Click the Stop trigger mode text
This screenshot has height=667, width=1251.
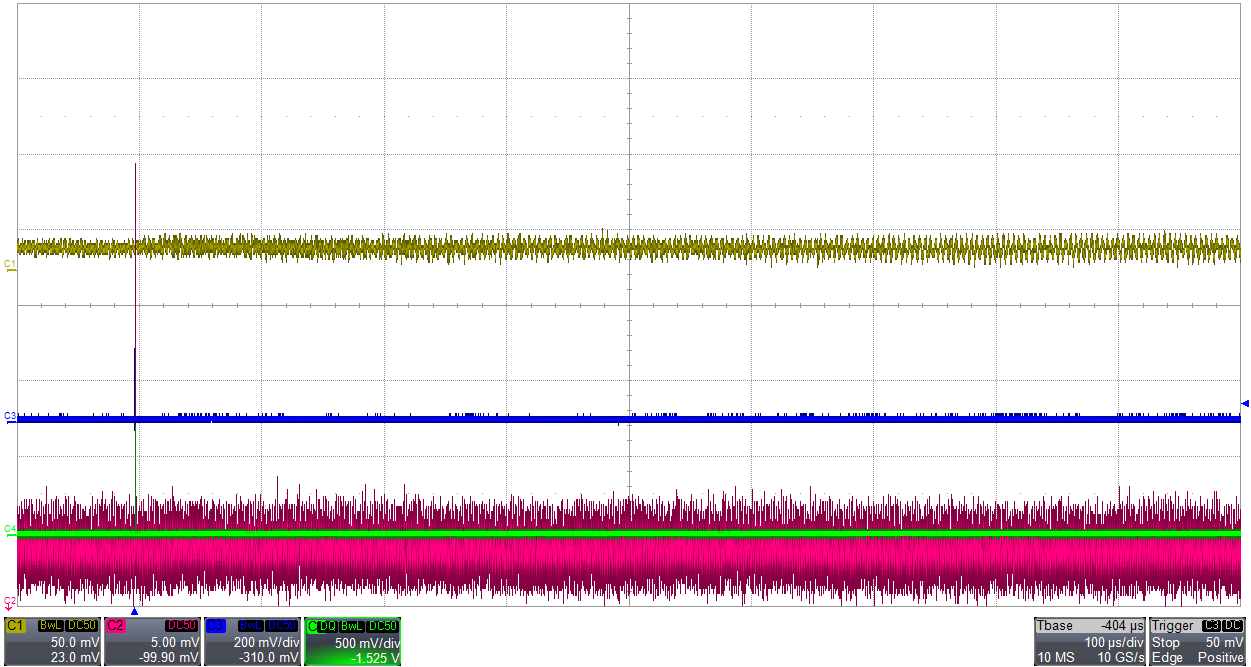[1166, 642]
